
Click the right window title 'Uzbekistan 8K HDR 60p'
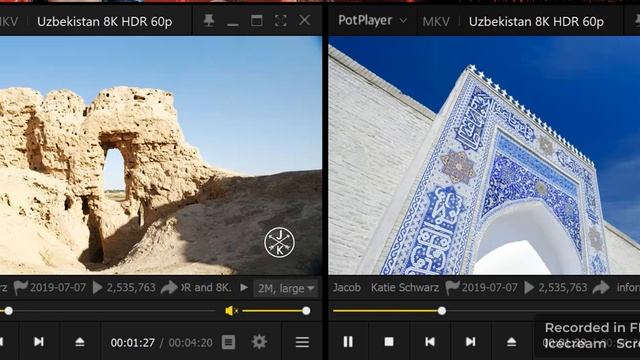point(536,22)
